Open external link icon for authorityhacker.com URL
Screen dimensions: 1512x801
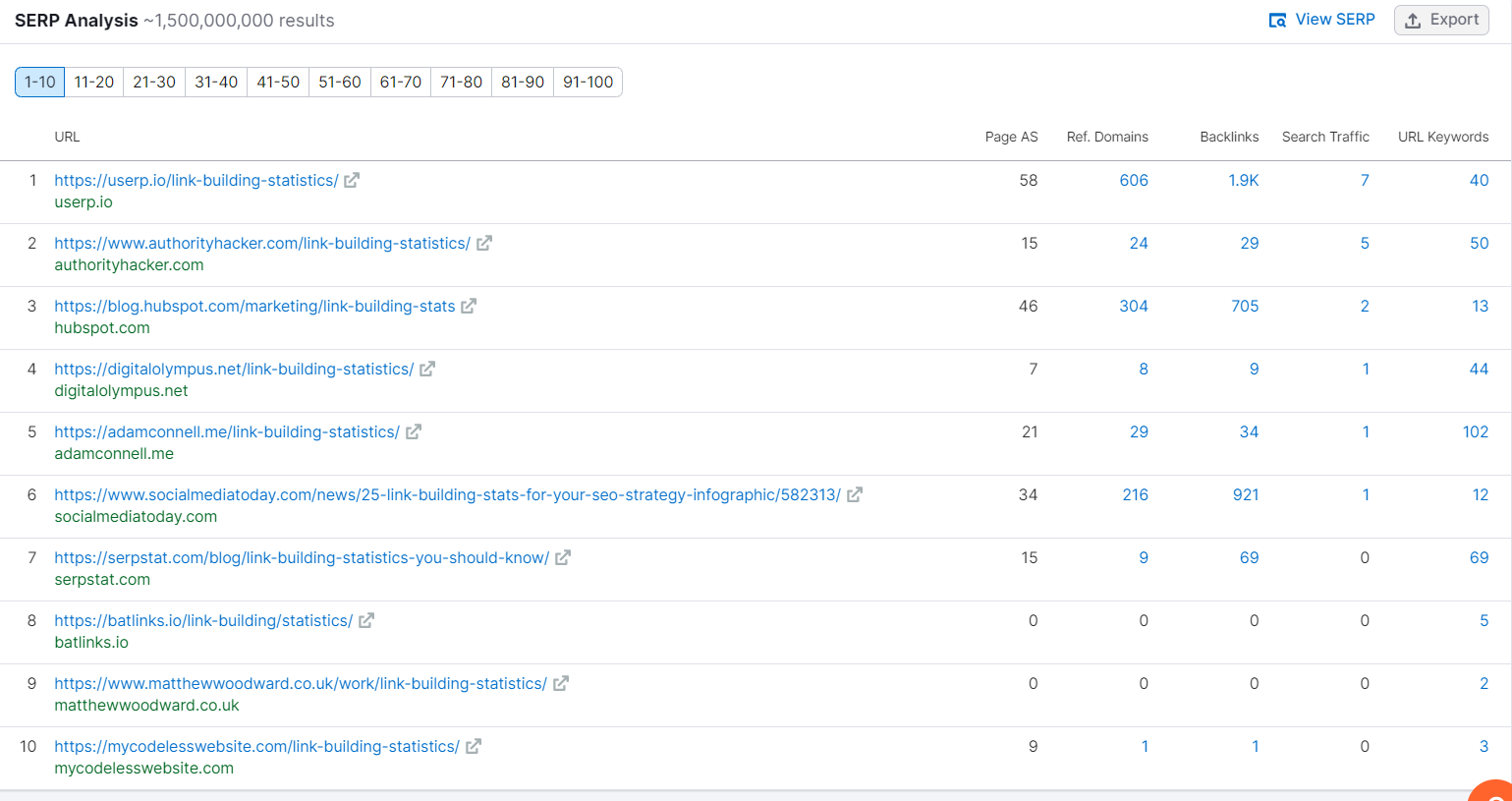click(x=484, y=243)
